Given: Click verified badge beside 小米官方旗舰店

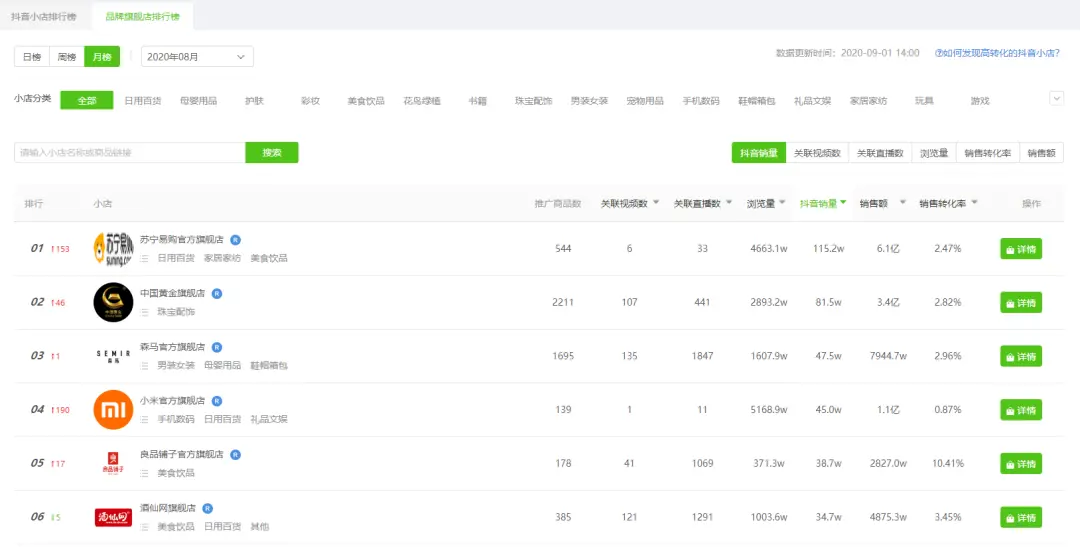Looking at the screenshot, I should click(x=217, y=401).
